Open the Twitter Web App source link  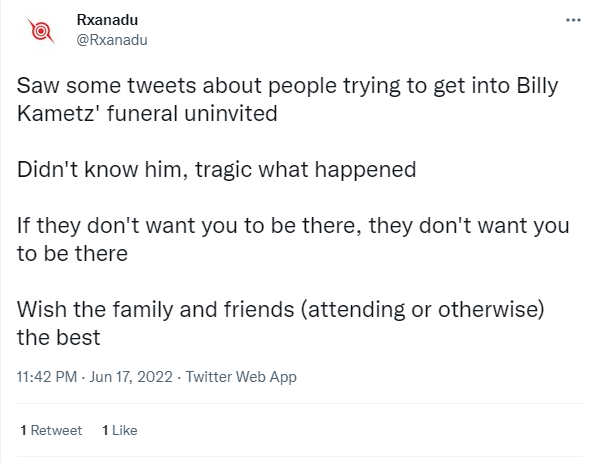click(x=241, y=377)
